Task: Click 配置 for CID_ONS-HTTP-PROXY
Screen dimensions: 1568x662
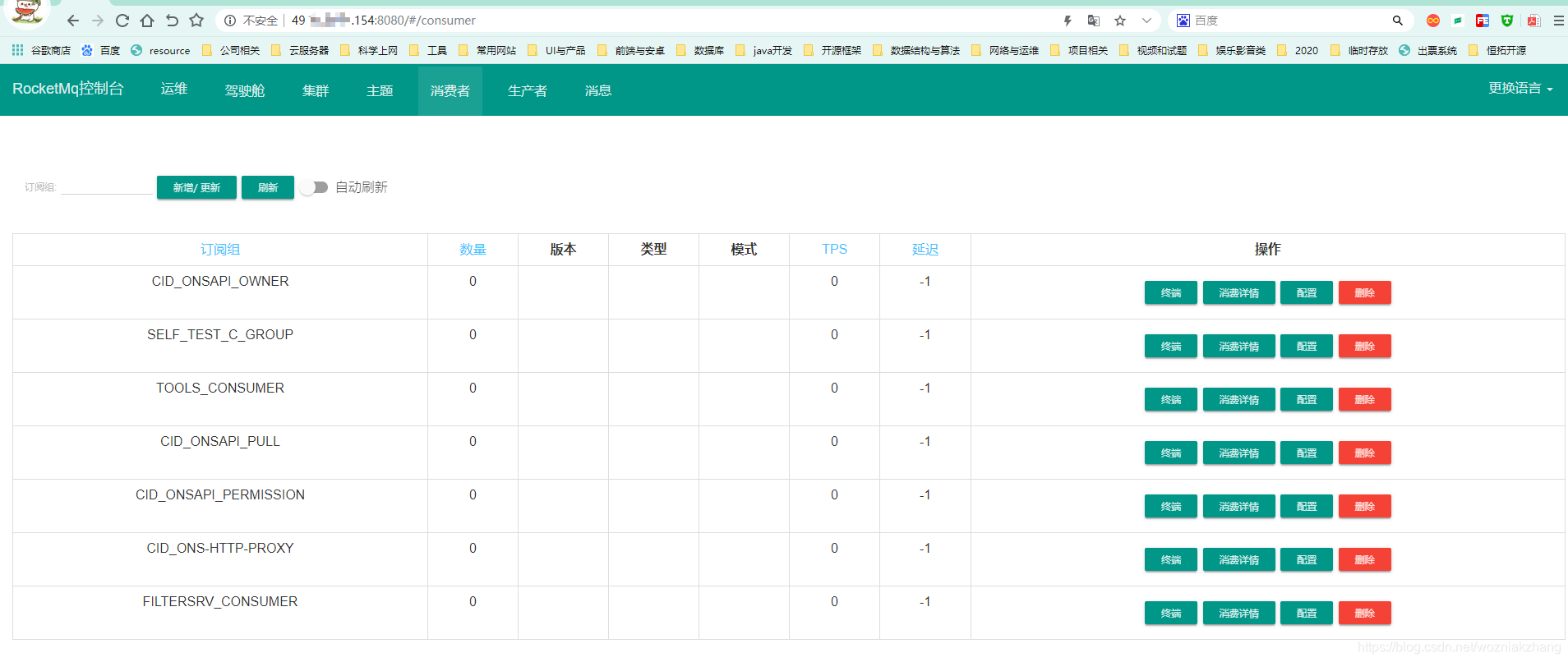Action: [1307, 559]
